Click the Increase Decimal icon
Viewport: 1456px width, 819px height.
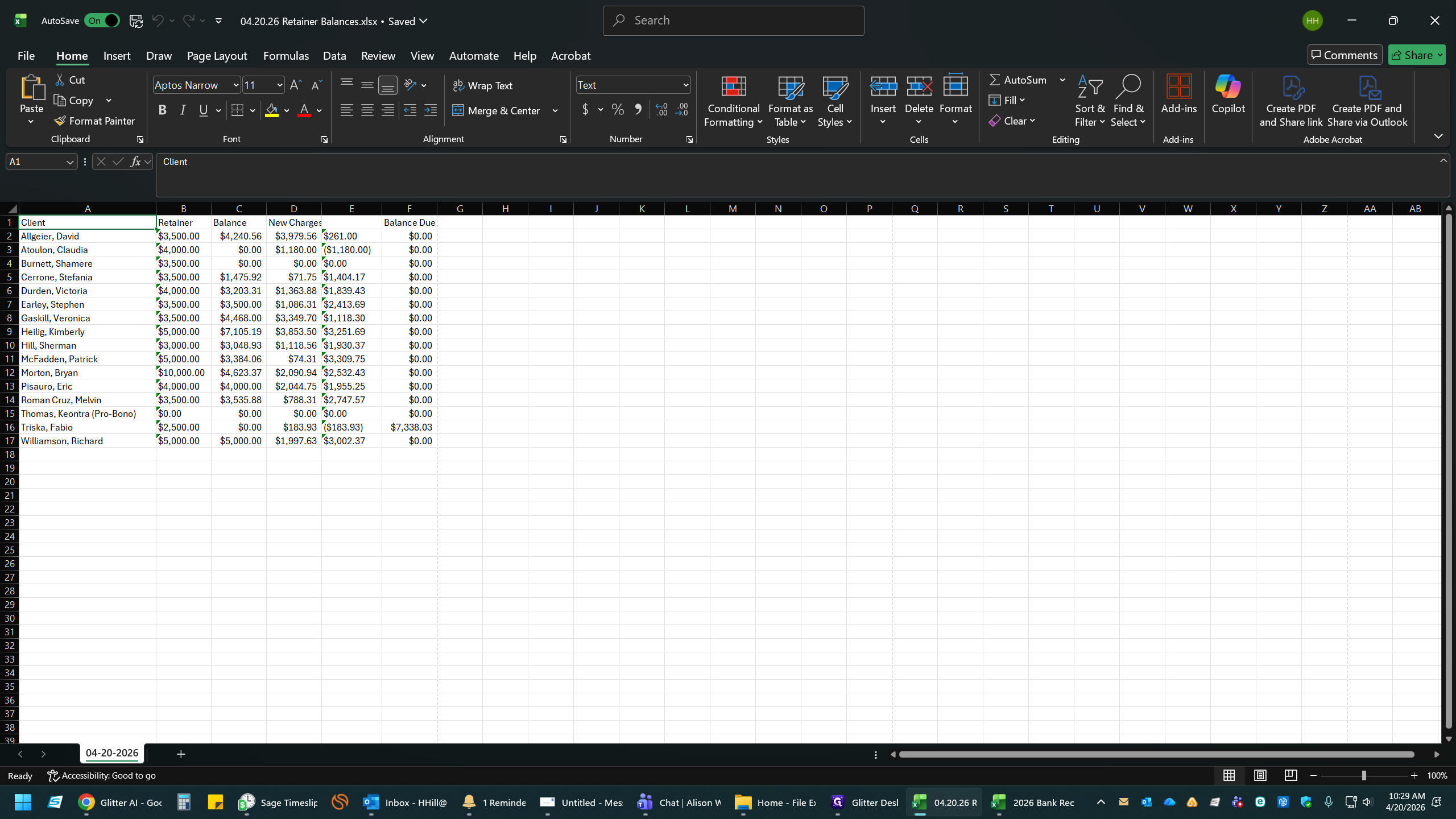(661, 110)
